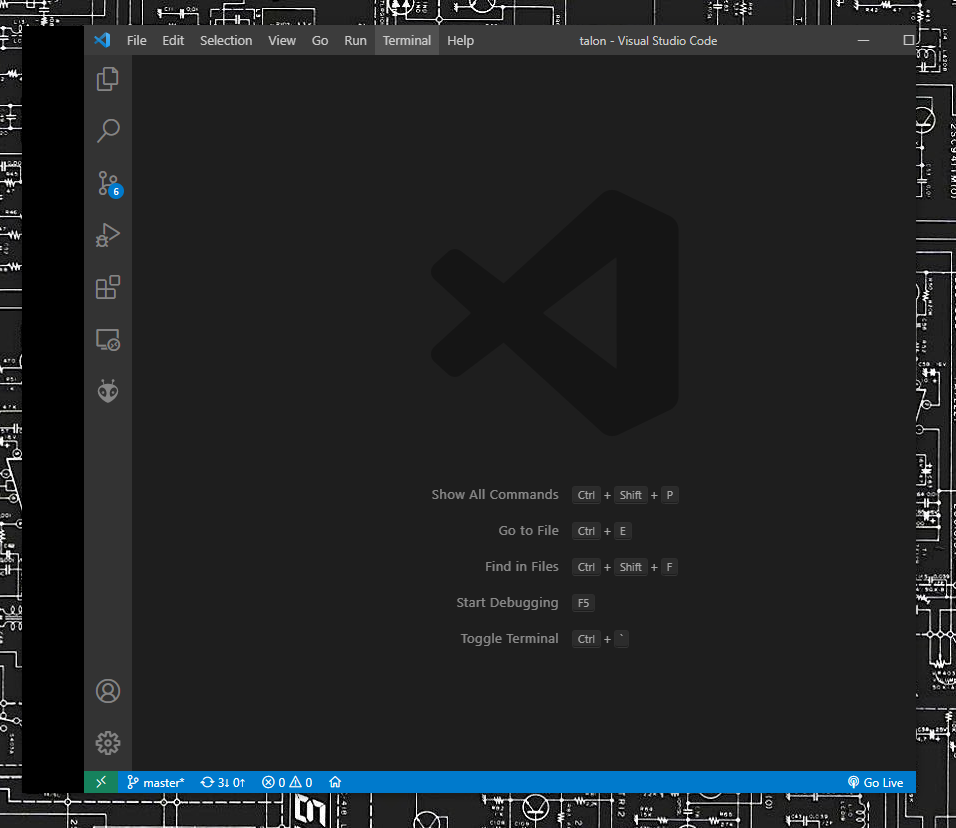Start the Go Live server

coord(875,782)
